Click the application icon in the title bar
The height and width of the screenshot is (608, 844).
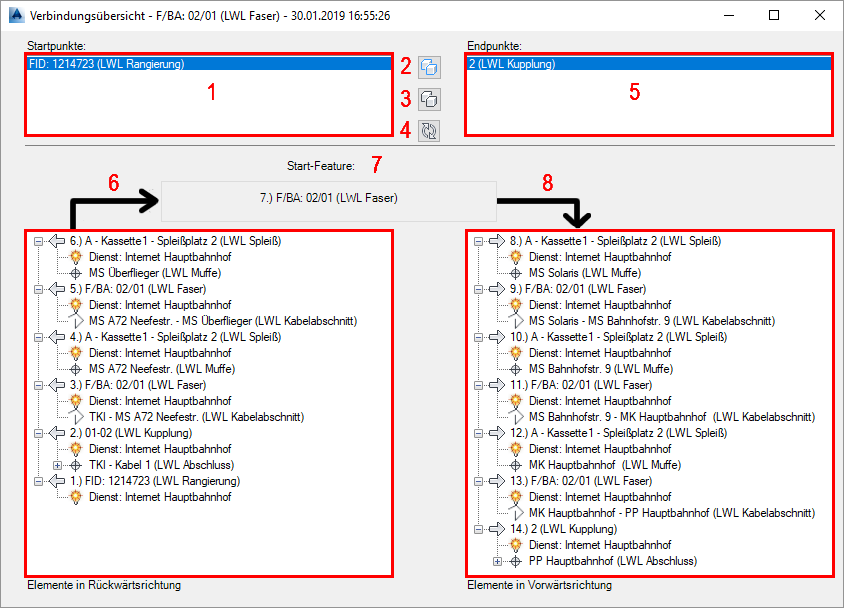16,16
